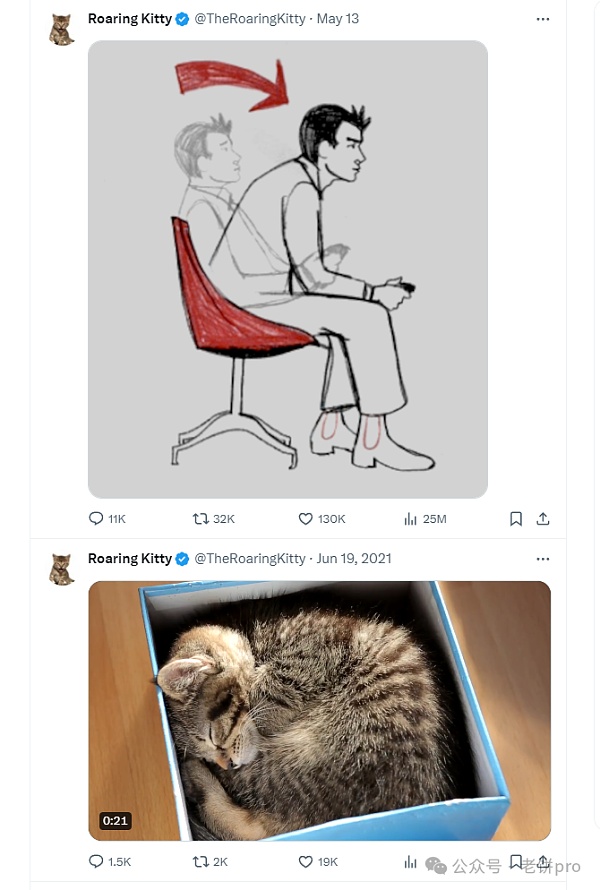This screenshot has height=890, width=600.
Task: Play the sleeping kitten video
Action: click(x=319, y=710)
